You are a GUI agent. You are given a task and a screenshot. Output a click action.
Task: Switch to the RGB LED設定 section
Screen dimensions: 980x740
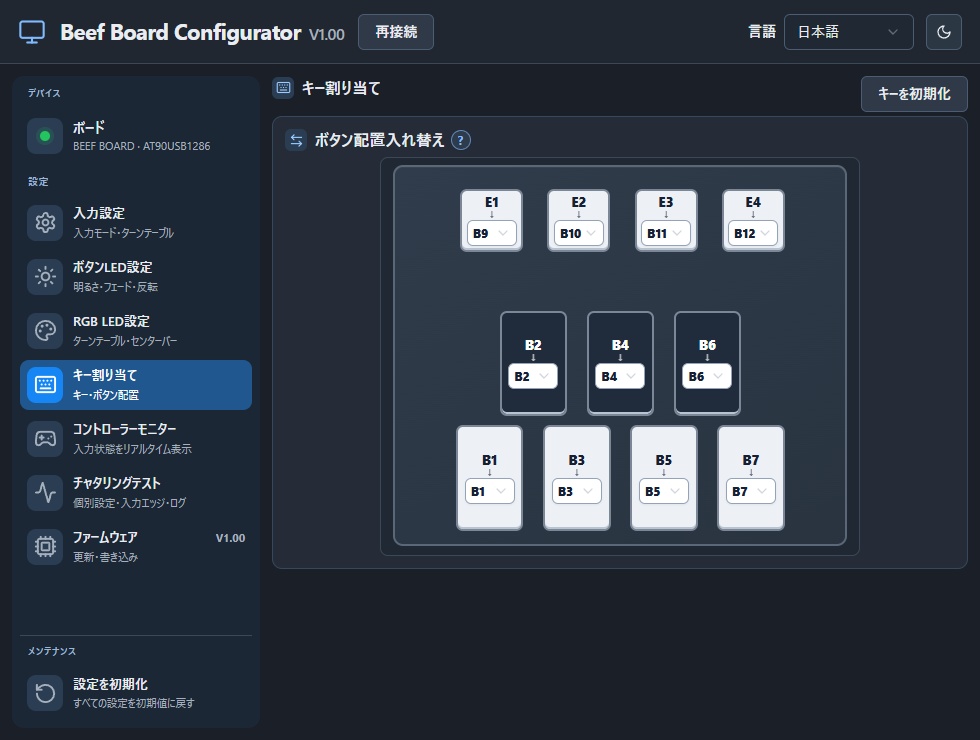[x=136, y=331]
